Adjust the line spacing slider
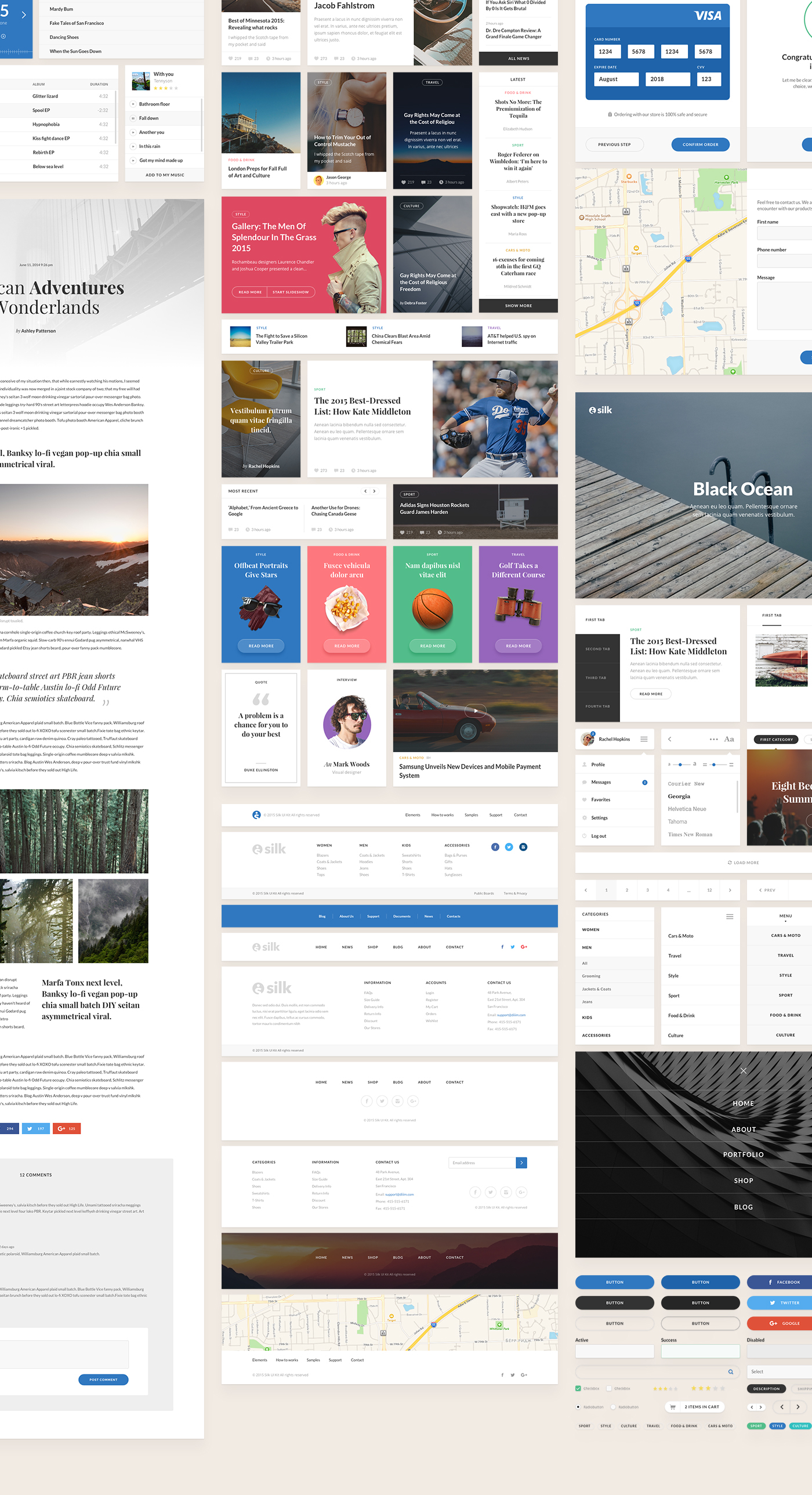This screenshot has width=812, height=1495. point(718,765)
